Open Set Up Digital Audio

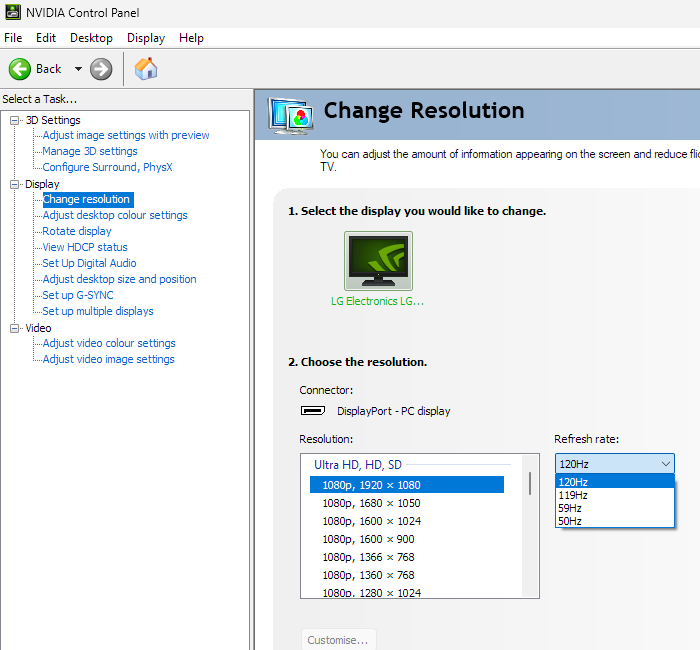(x=89, y=263)
